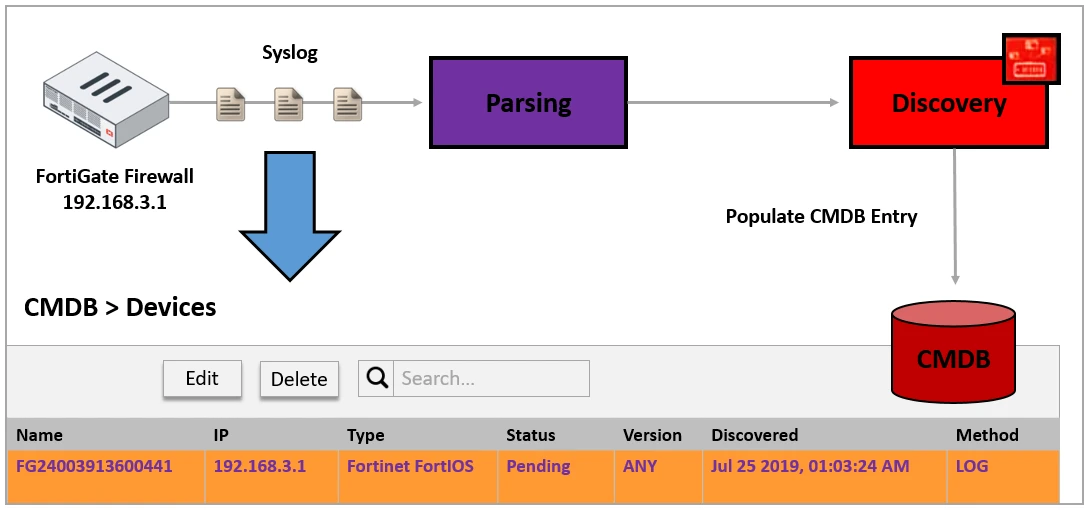Click the third syslog document icon

tap(347, 103)
